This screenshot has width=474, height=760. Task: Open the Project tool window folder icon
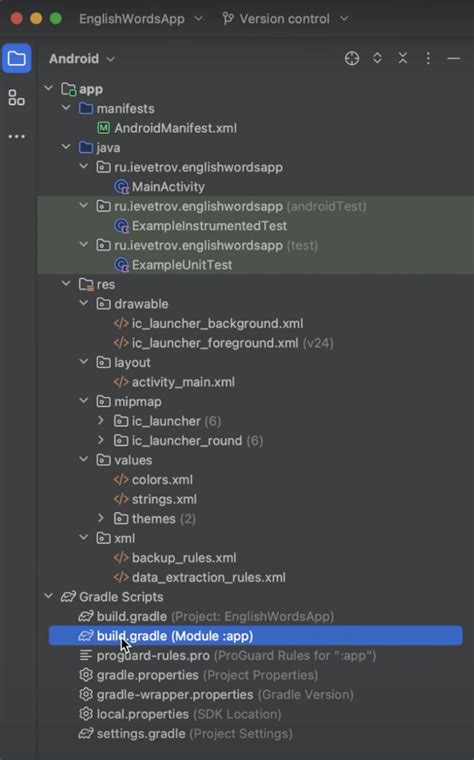pyautogui.click(x=16, y=59)
